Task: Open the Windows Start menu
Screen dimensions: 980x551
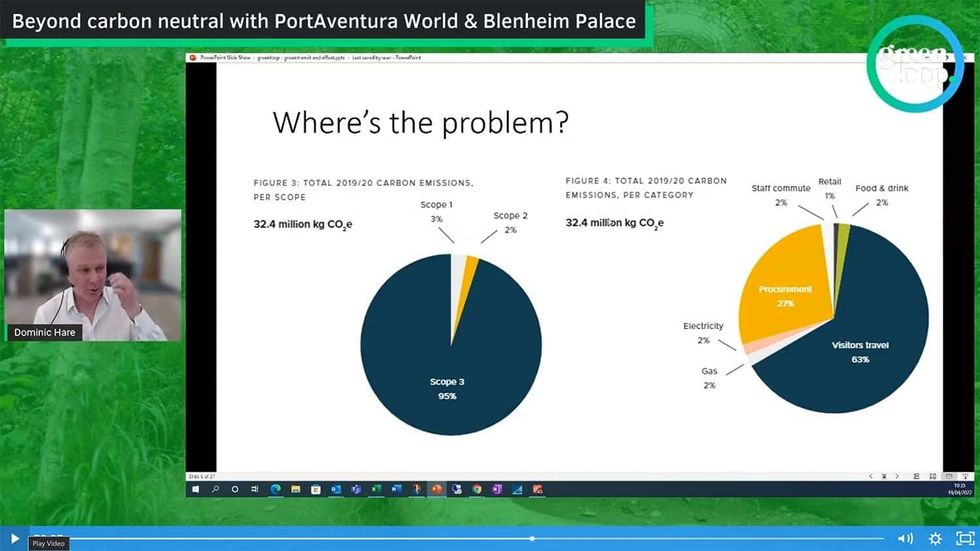Action: pos(196,489)
